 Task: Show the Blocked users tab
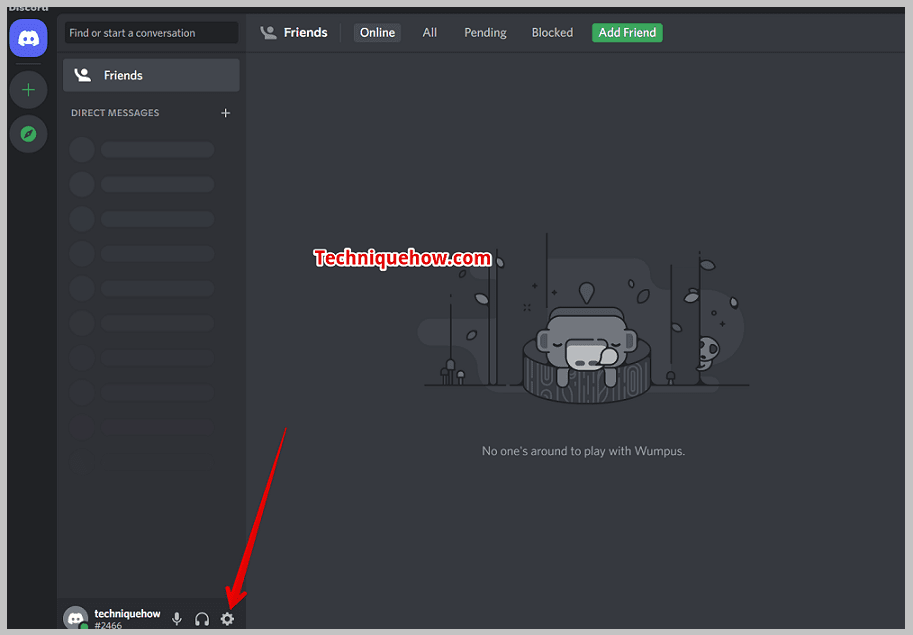coord(552,33)
